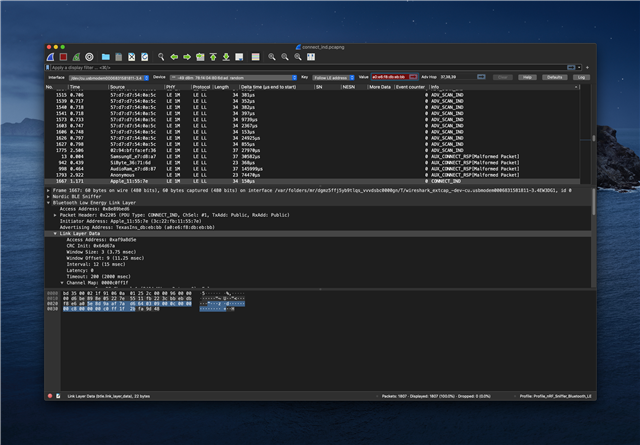640x445 pixels.
Task: Select packet 1775 from 02:94:bf:fa:ef:36
Action: coord(312,150)
